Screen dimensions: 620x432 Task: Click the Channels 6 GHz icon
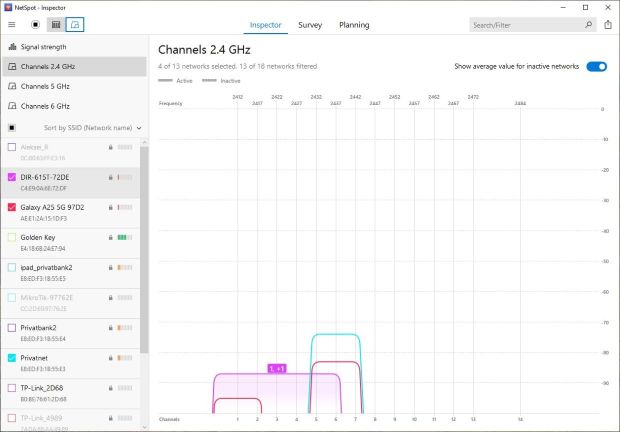point(12,106)
